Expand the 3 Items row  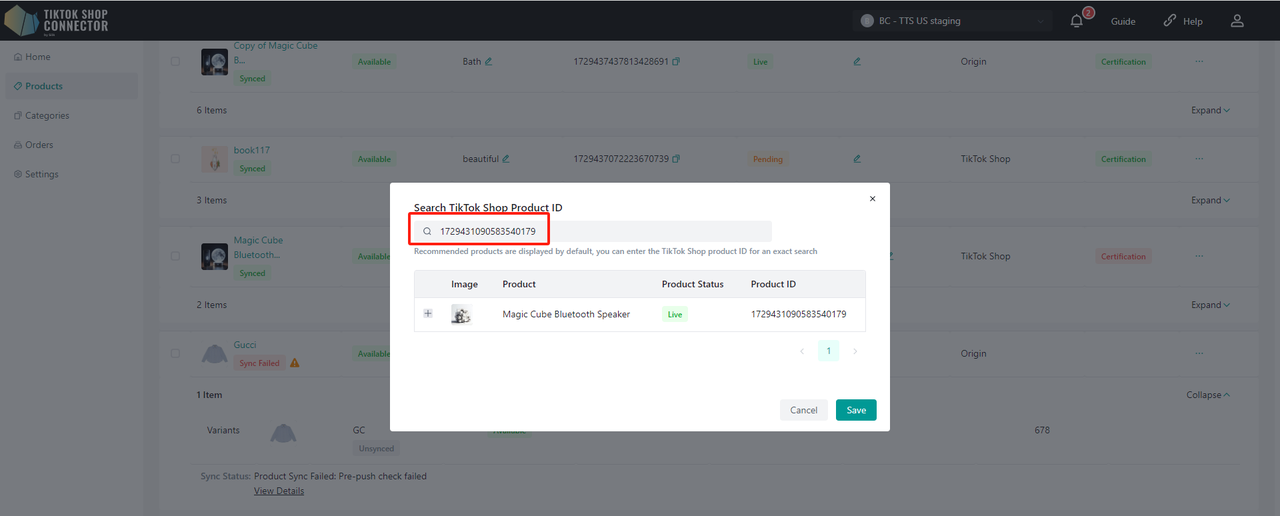pyautogui.click(x=1210, y=200)
